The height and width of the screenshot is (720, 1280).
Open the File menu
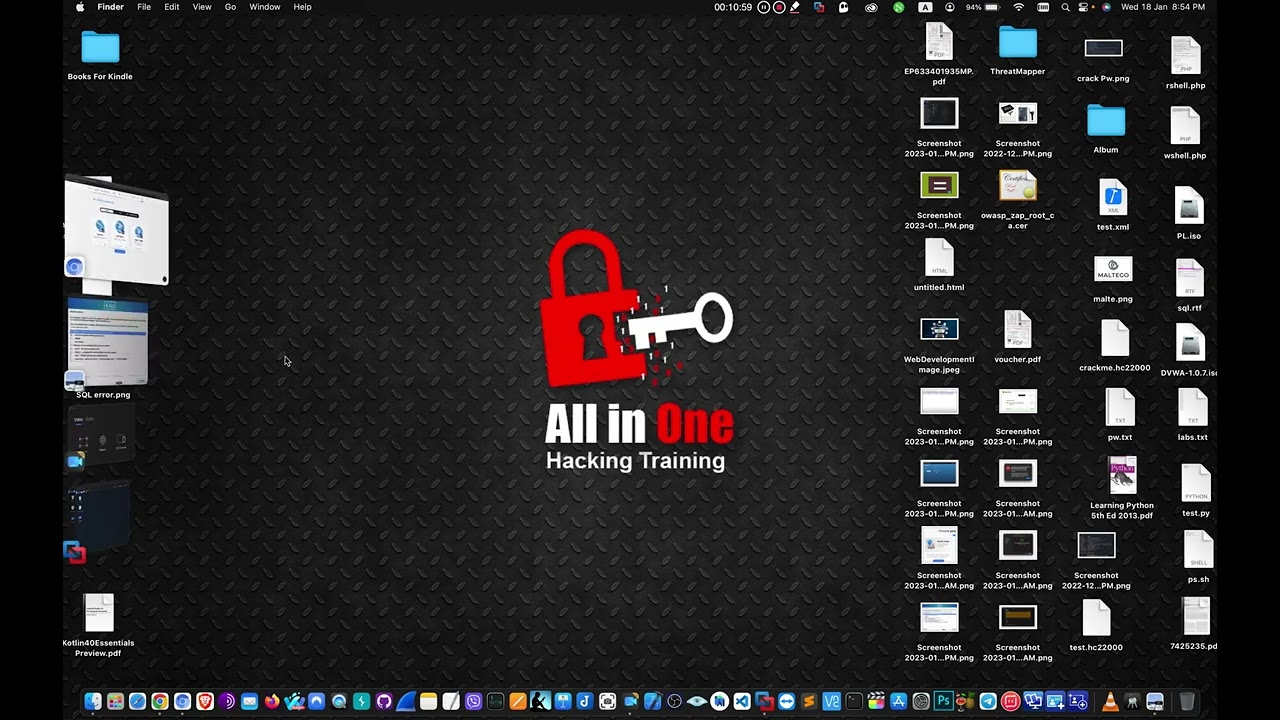click(144, 7)
